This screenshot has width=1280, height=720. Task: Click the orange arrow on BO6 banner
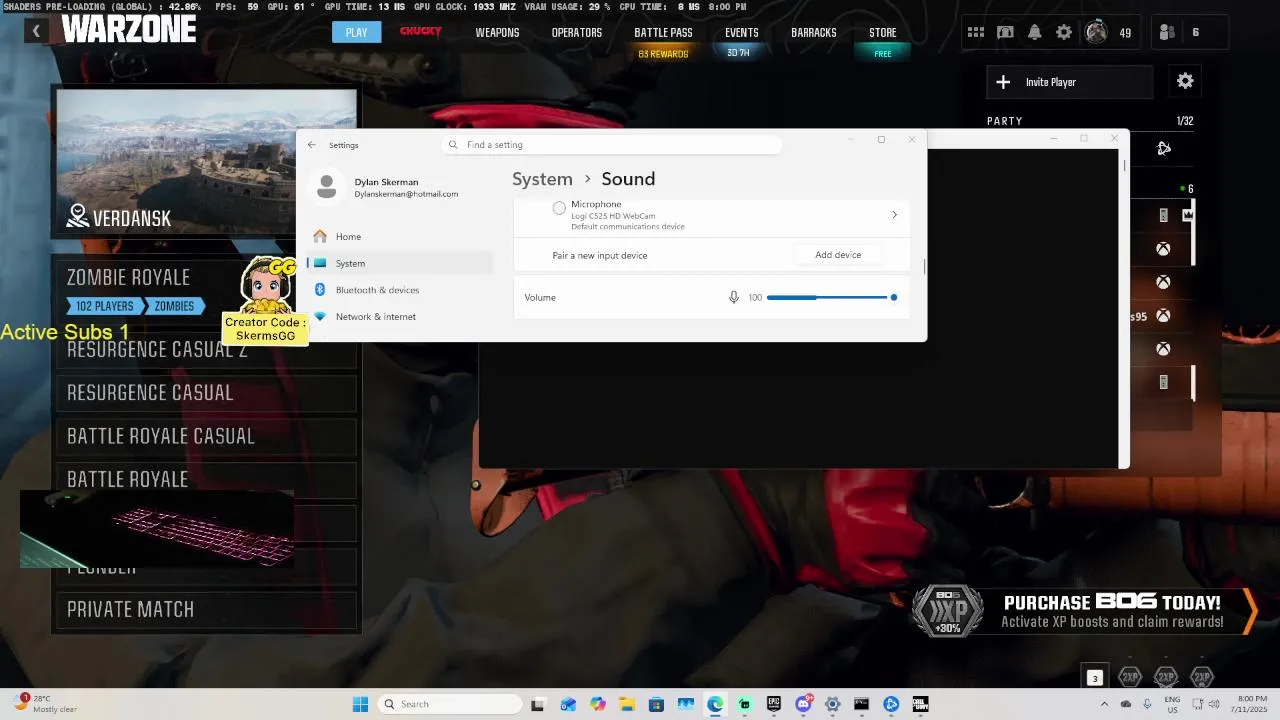coord(1250,612)
